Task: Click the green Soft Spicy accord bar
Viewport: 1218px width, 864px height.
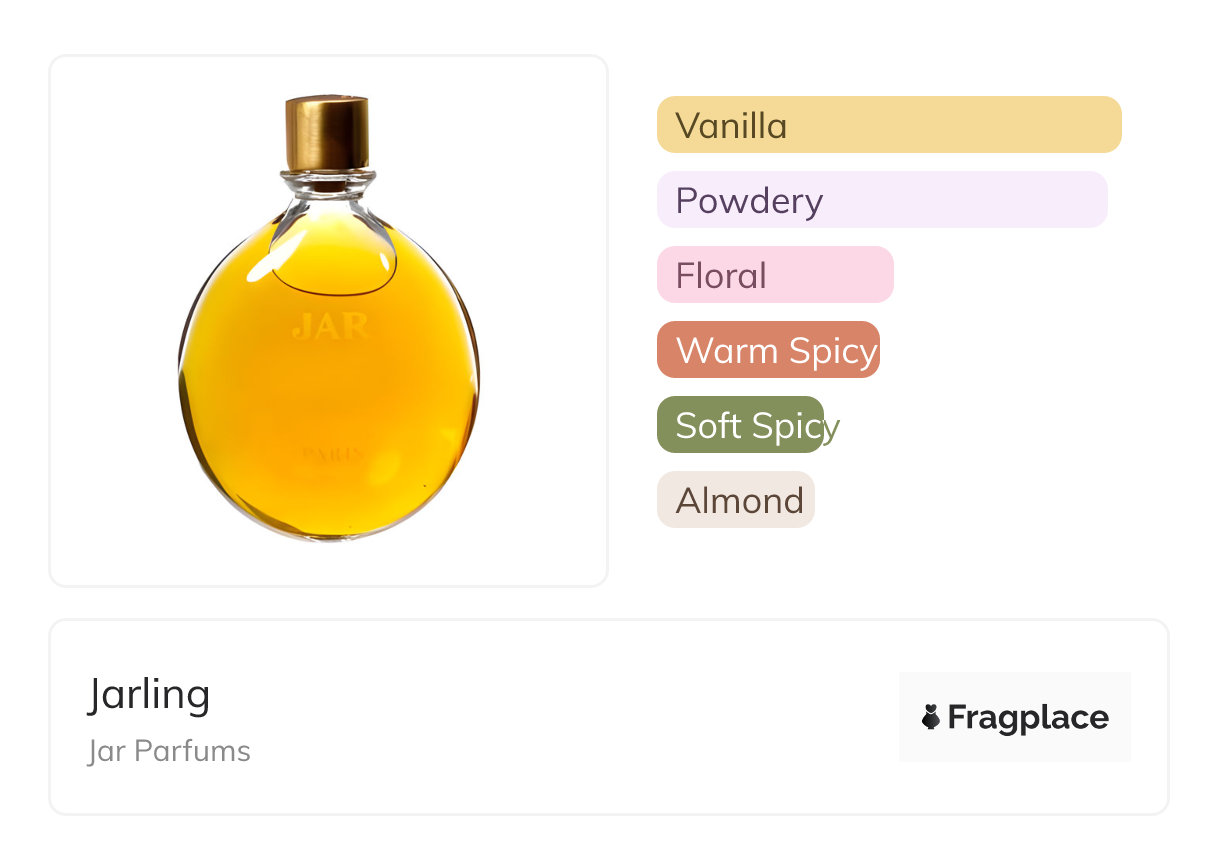Action: (740, 425)
